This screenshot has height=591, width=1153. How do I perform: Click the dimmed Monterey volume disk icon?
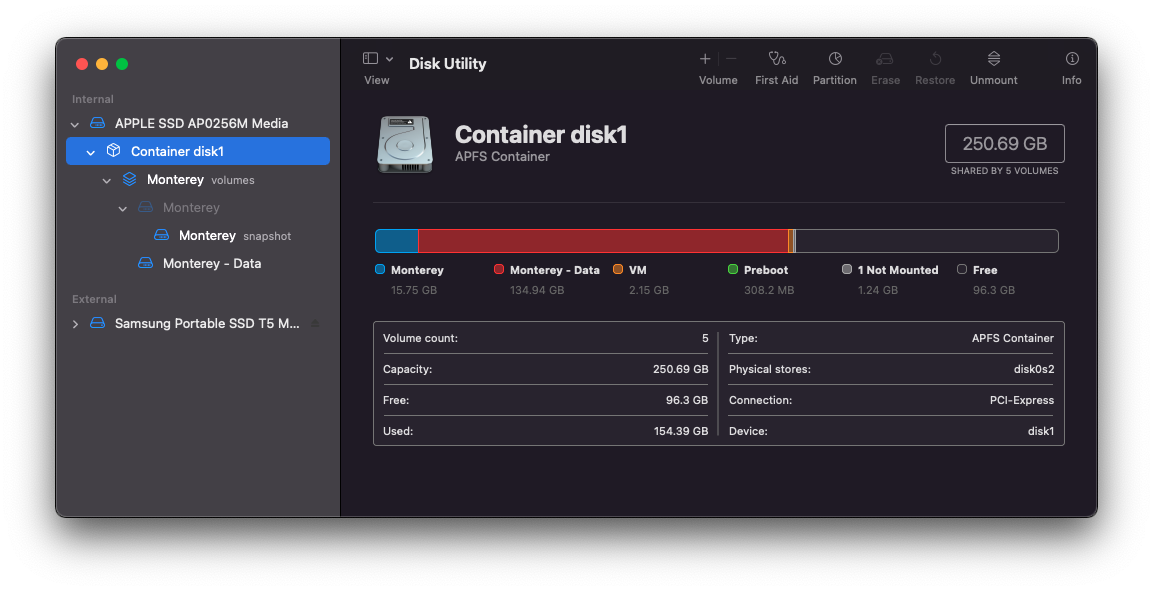(146, 207)
